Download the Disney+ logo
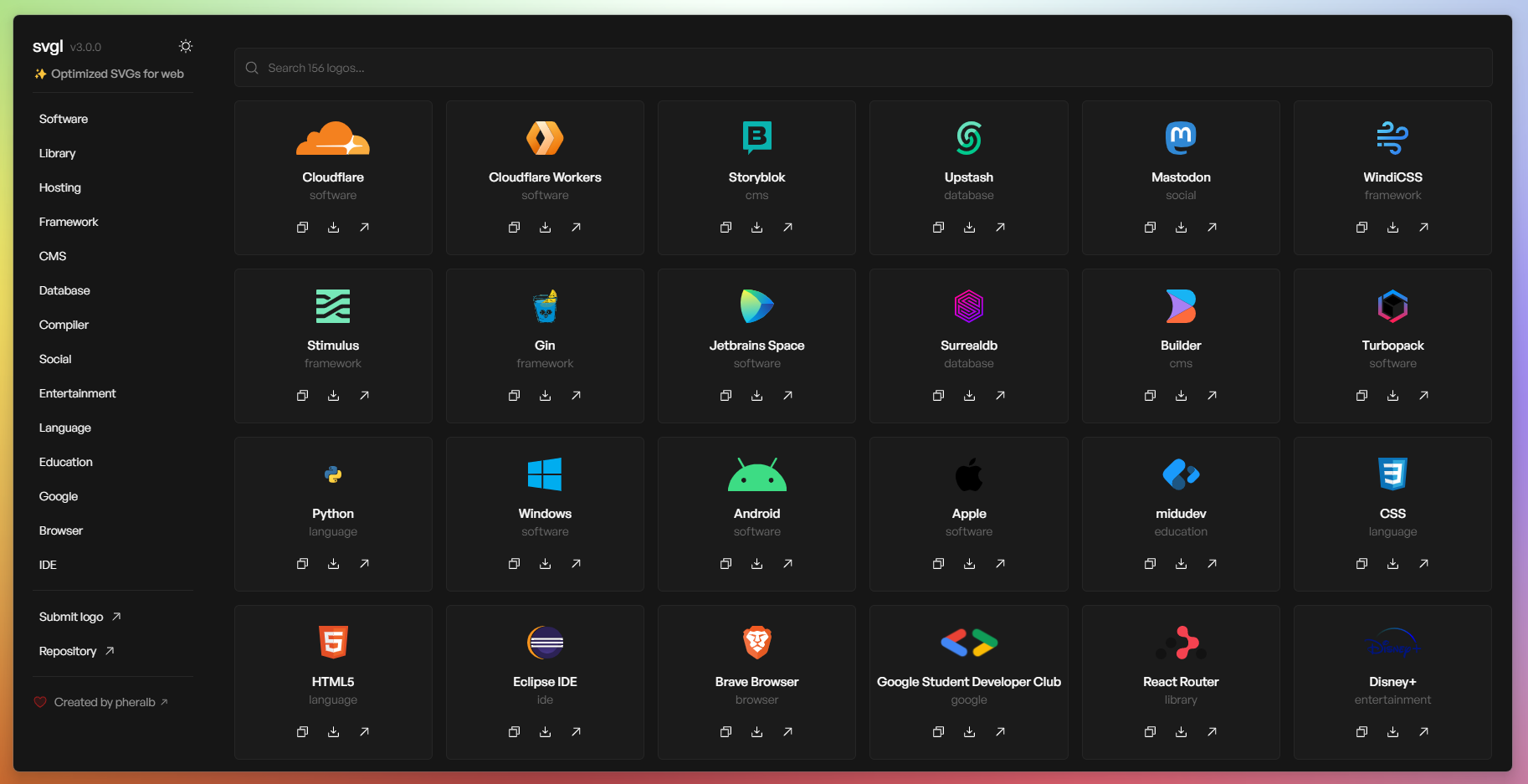The image size is (1528, 784). (1392, 732)
